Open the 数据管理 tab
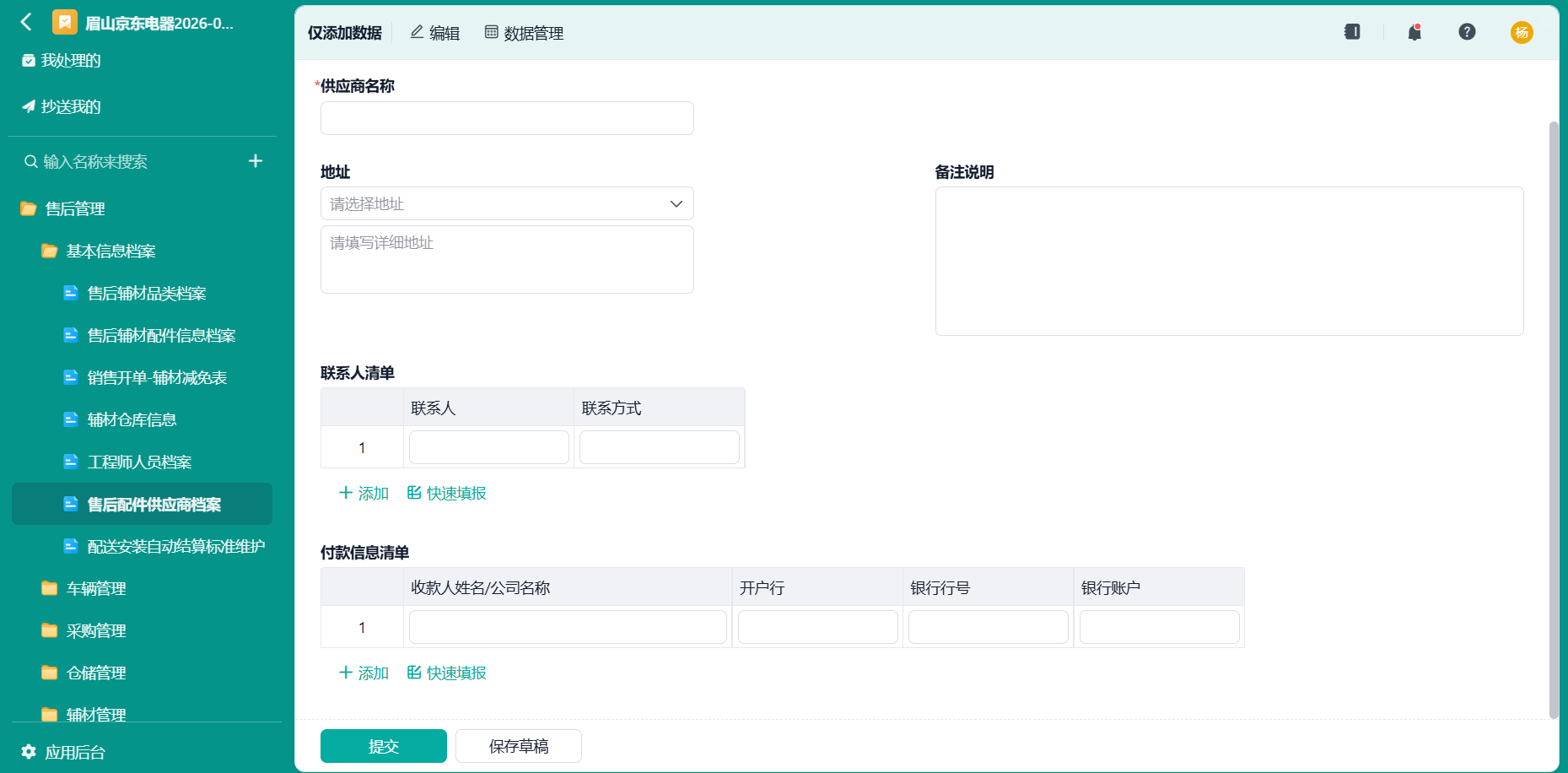This screenshot has height=773, width=1568. coord(524,33)
